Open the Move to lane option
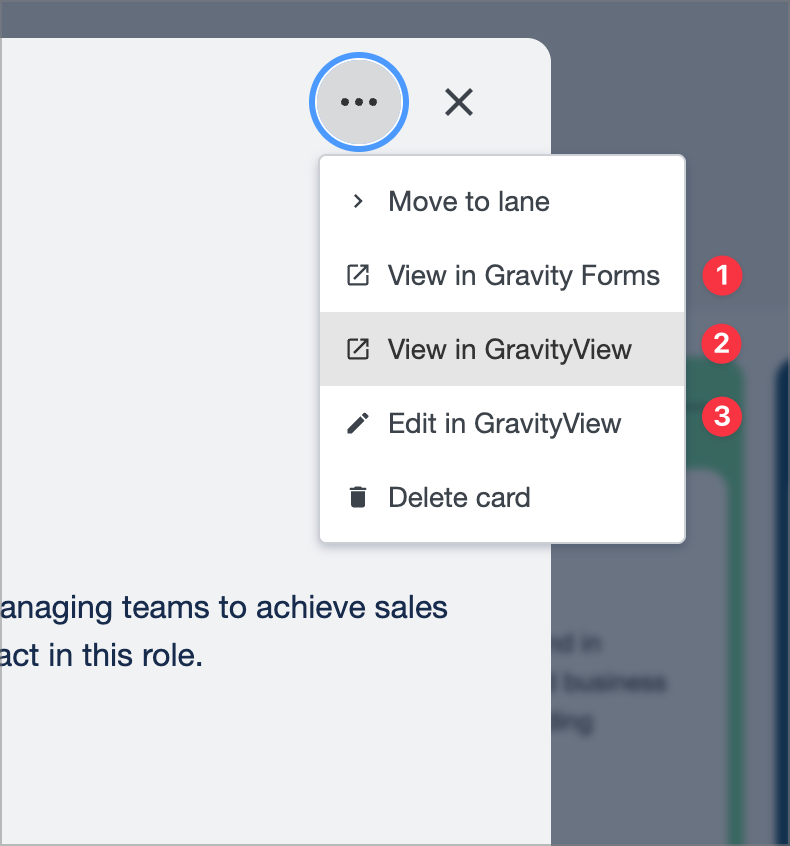The height and width of the screenshot is (846, 790). click(469, 201)
